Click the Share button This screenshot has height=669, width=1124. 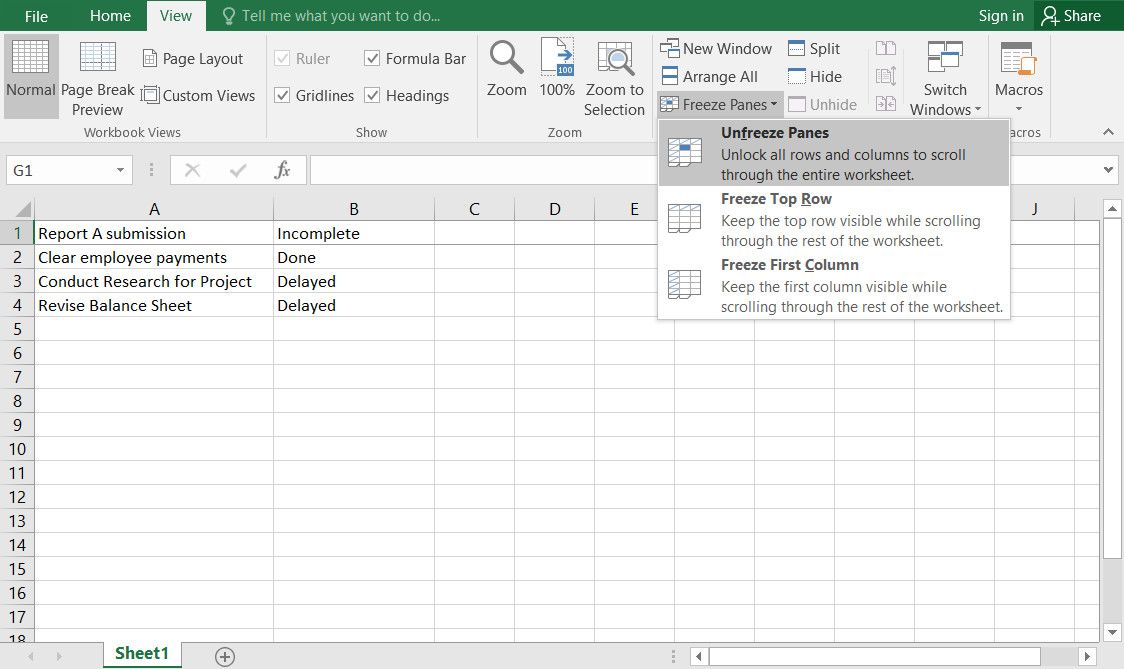coord(1071,15)
